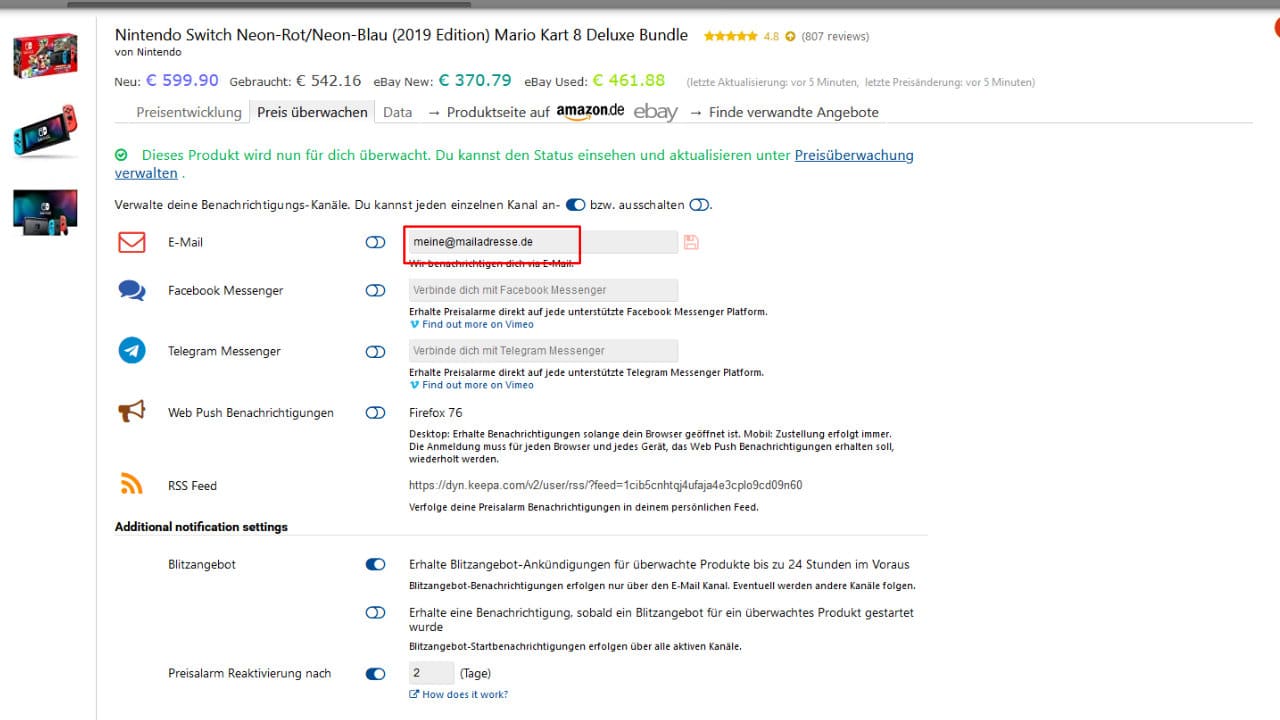Toggle Facebook Messenger notifications on
The image size is (1280, 720).
[x=375, y=290]
